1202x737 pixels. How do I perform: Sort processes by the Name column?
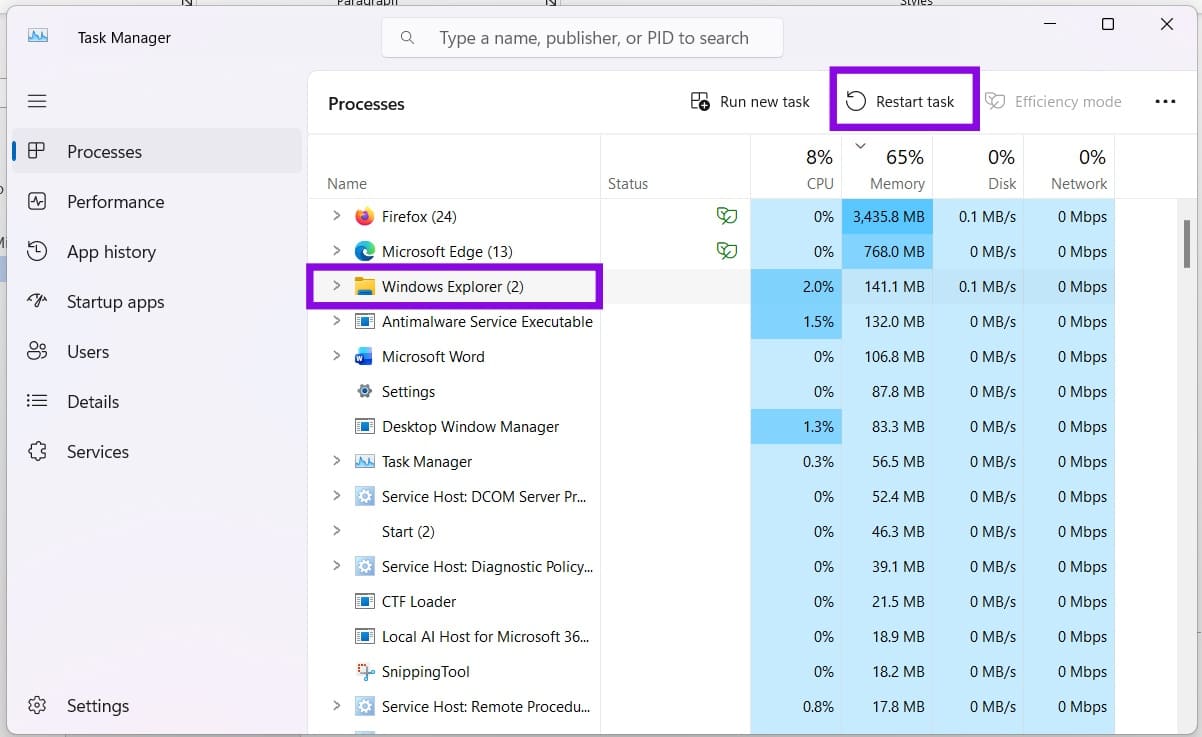pos(454,167)
